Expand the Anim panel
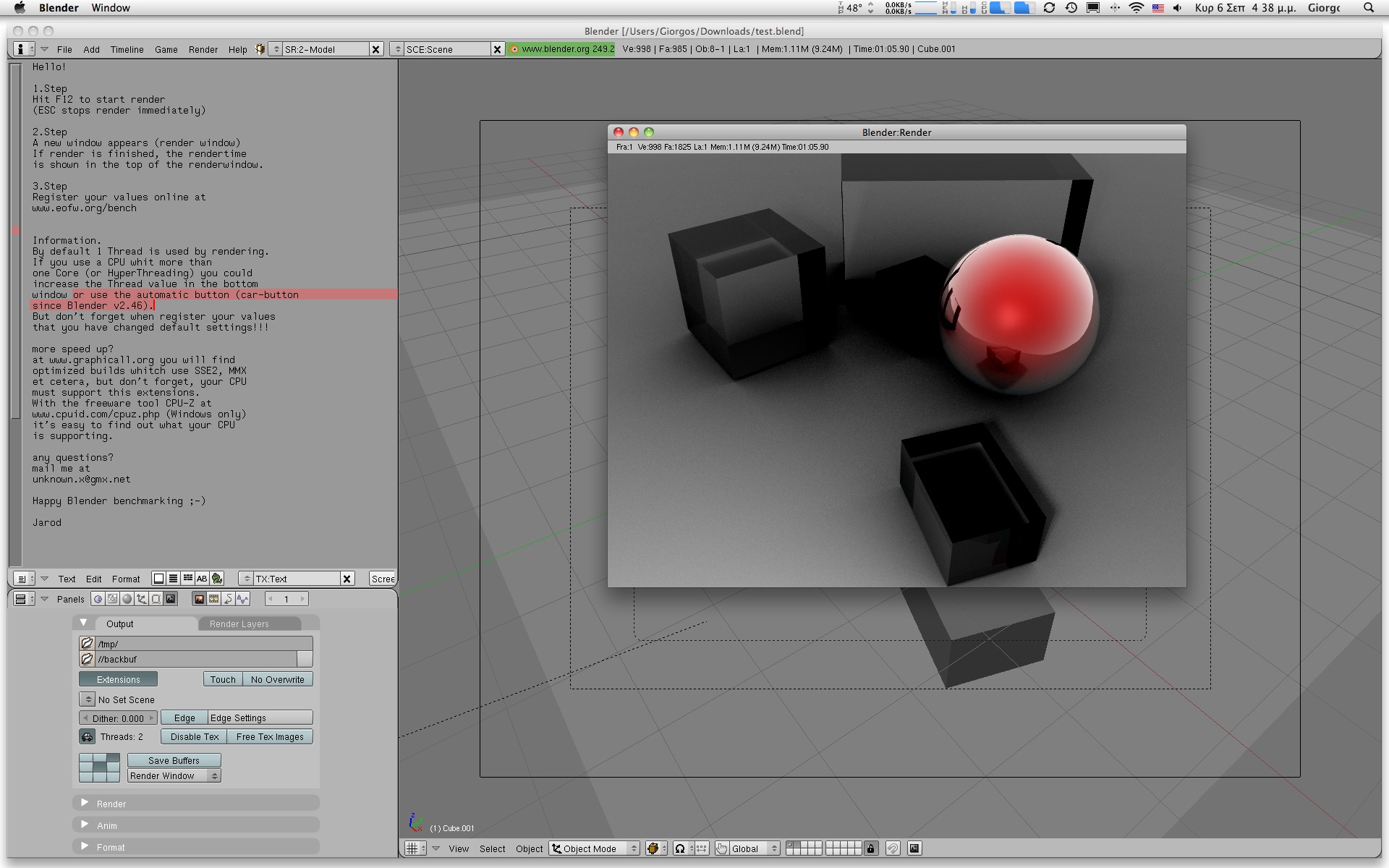This screenshot has width=1389, height=868. coord(85,825)
